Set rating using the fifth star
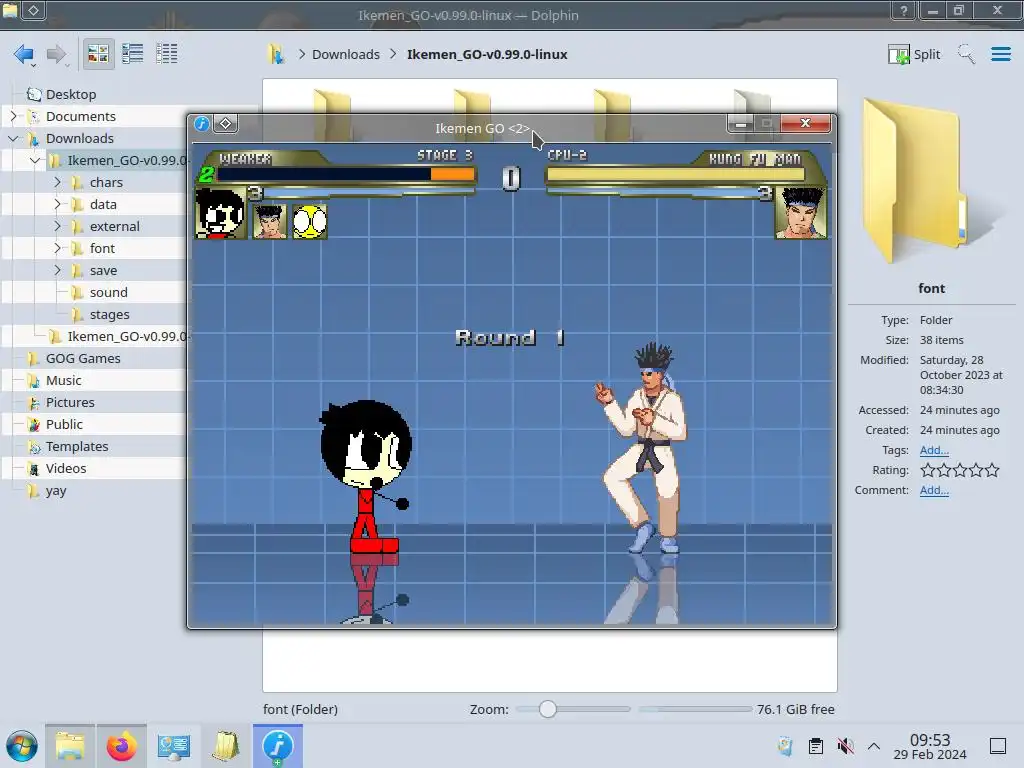 [x=992, y=470]
